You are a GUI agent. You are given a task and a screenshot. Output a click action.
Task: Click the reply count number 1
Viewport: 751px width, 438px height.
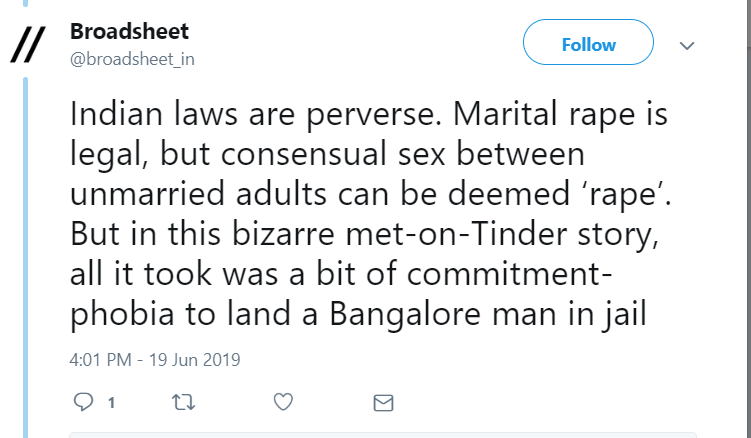[111, 403]
